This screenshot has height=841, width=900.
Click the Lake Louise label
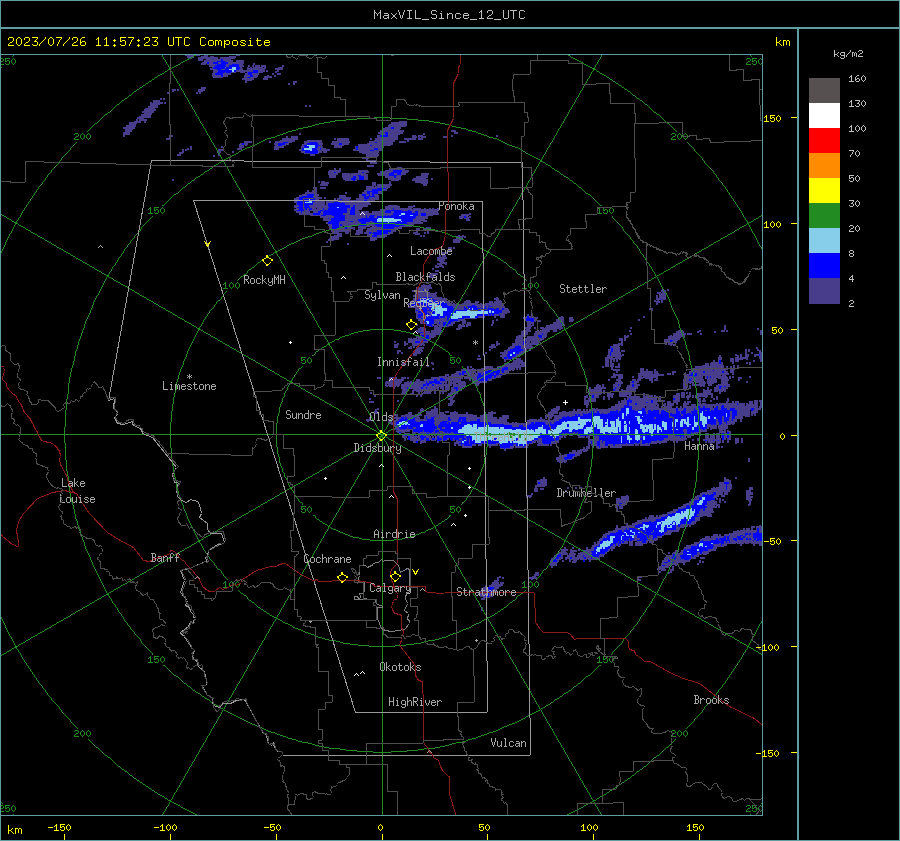pos(77,491)
